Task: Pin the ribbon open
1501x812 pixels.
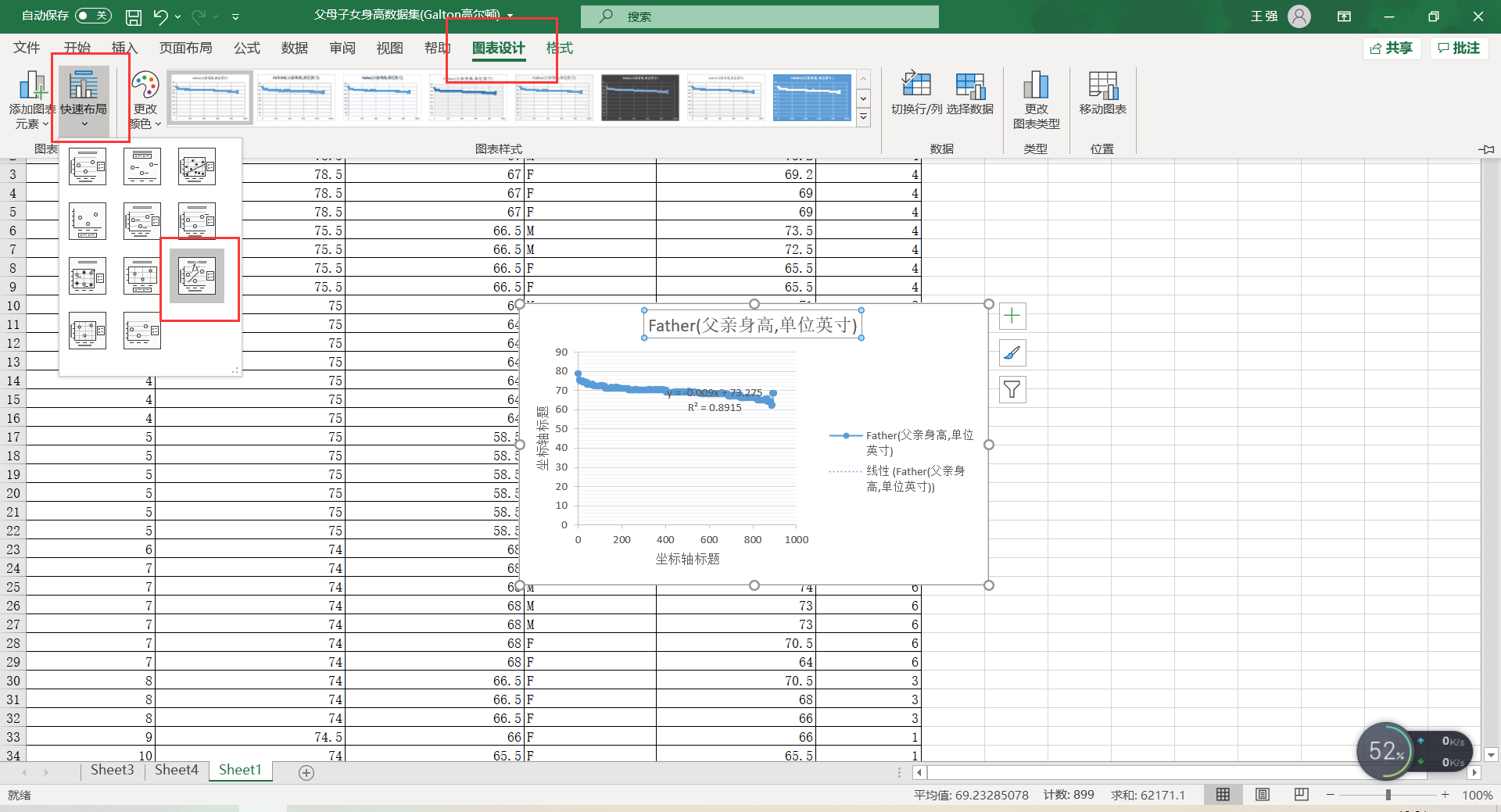Action: (1486, 148)
